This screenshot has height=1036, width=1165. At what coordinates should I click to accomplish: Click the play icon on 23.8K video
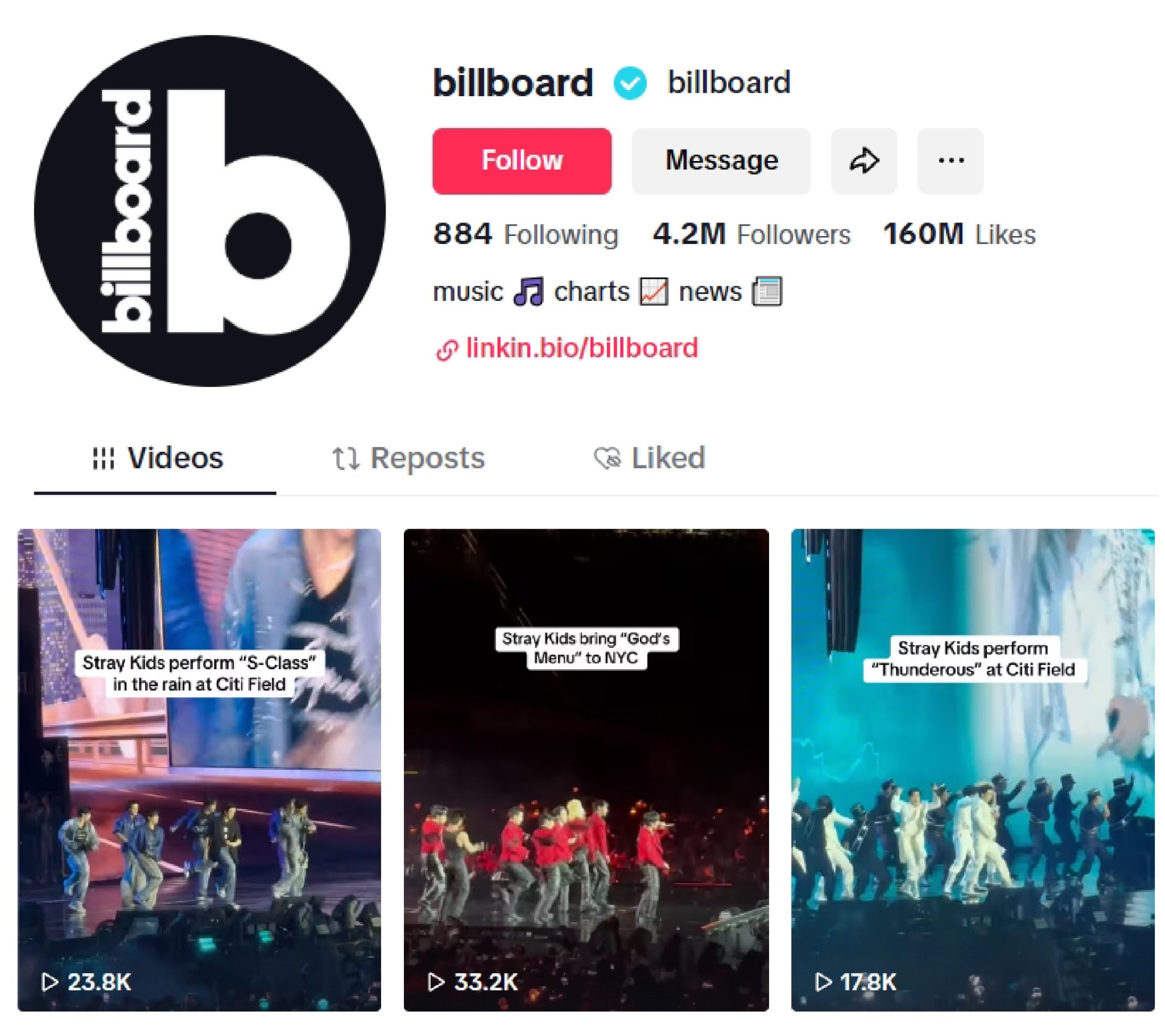[x=50, y=981]
